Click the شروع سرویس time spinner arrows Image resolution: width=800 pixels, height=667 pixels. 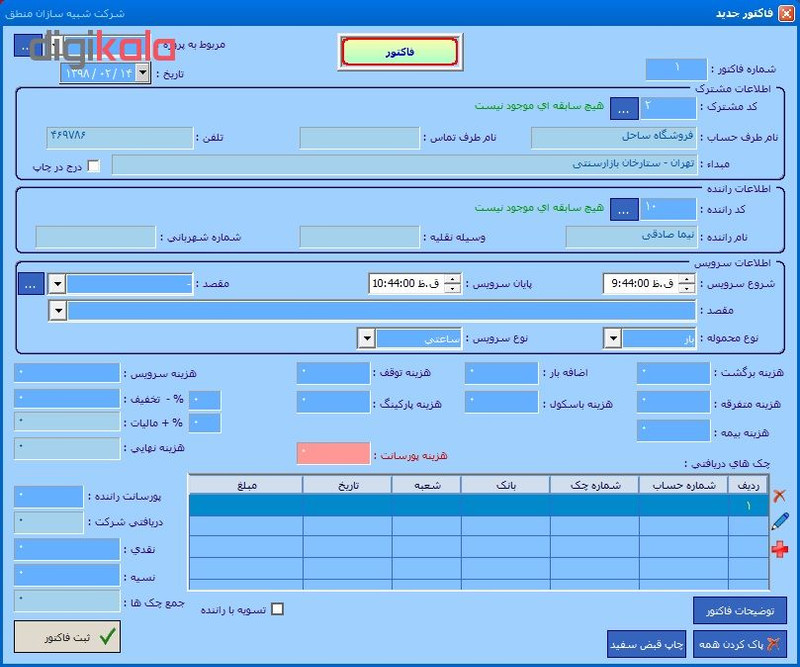coord(685,284)
